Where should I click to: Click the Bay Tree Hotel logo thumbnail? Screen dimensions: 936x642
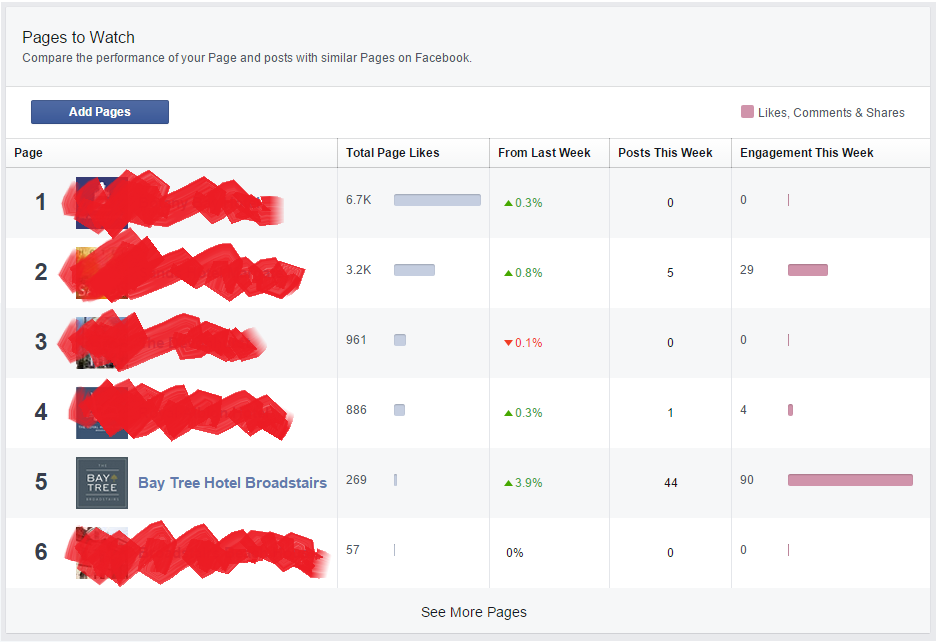click(x=101, y=481)
